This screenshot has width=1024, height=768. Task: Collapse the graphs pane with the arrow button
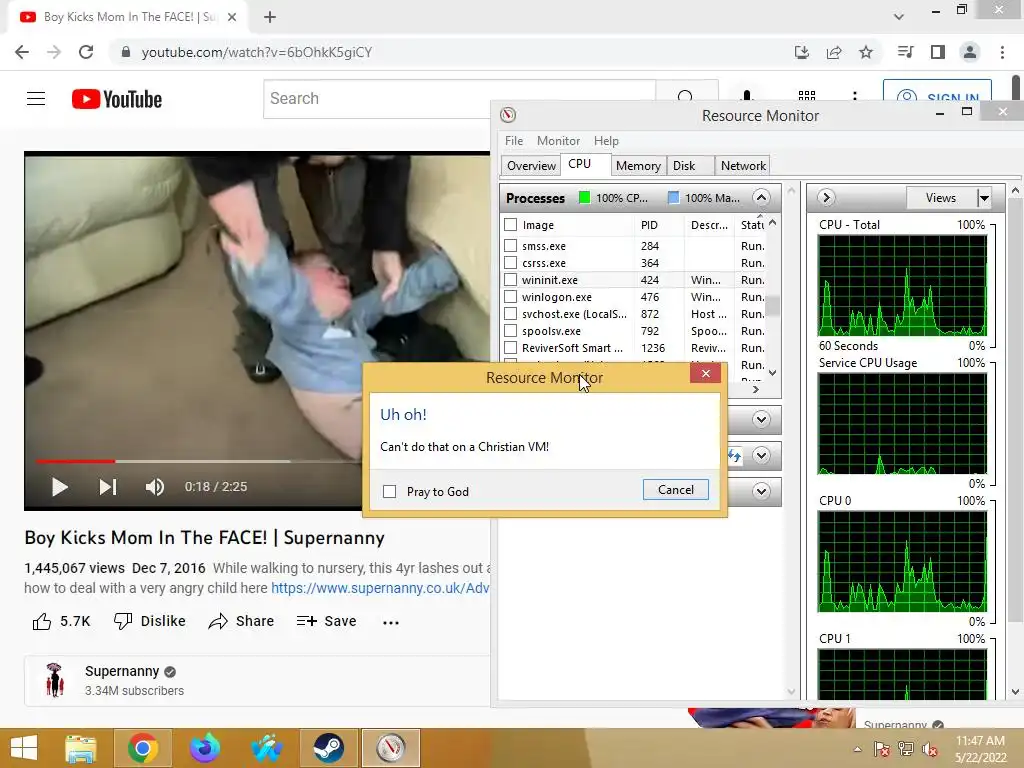pyautogui.click(x=826, y=197)
